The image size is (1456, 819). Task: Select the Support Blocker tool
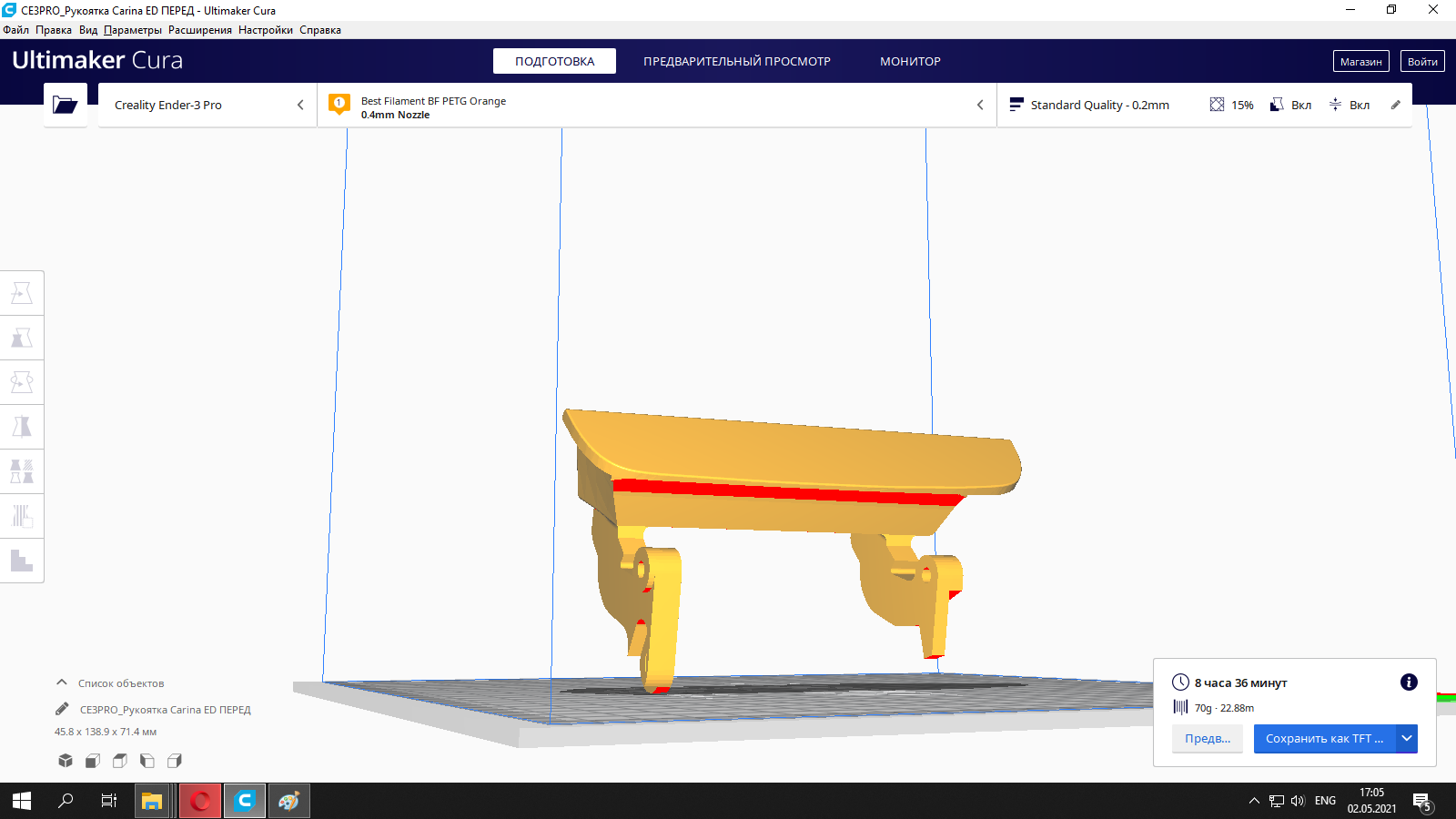tap(22, 516)
